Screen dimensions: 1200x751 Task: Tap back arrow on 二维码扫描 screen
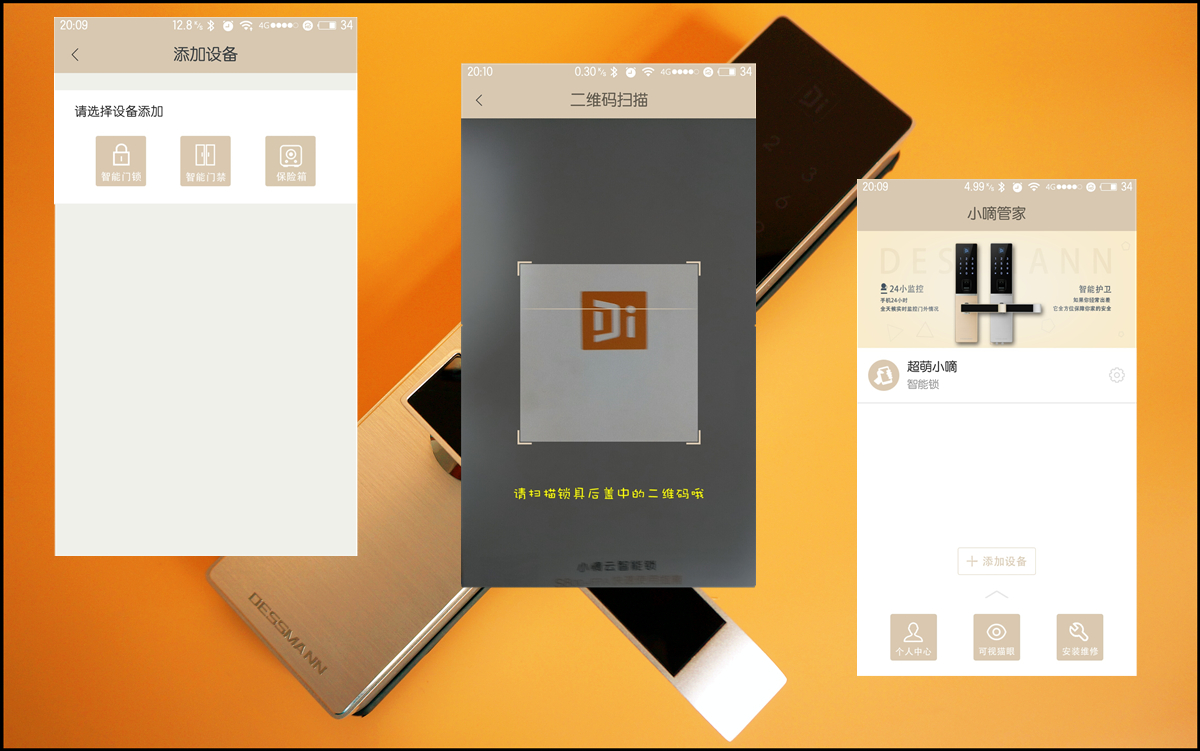[x=479, y=100]
